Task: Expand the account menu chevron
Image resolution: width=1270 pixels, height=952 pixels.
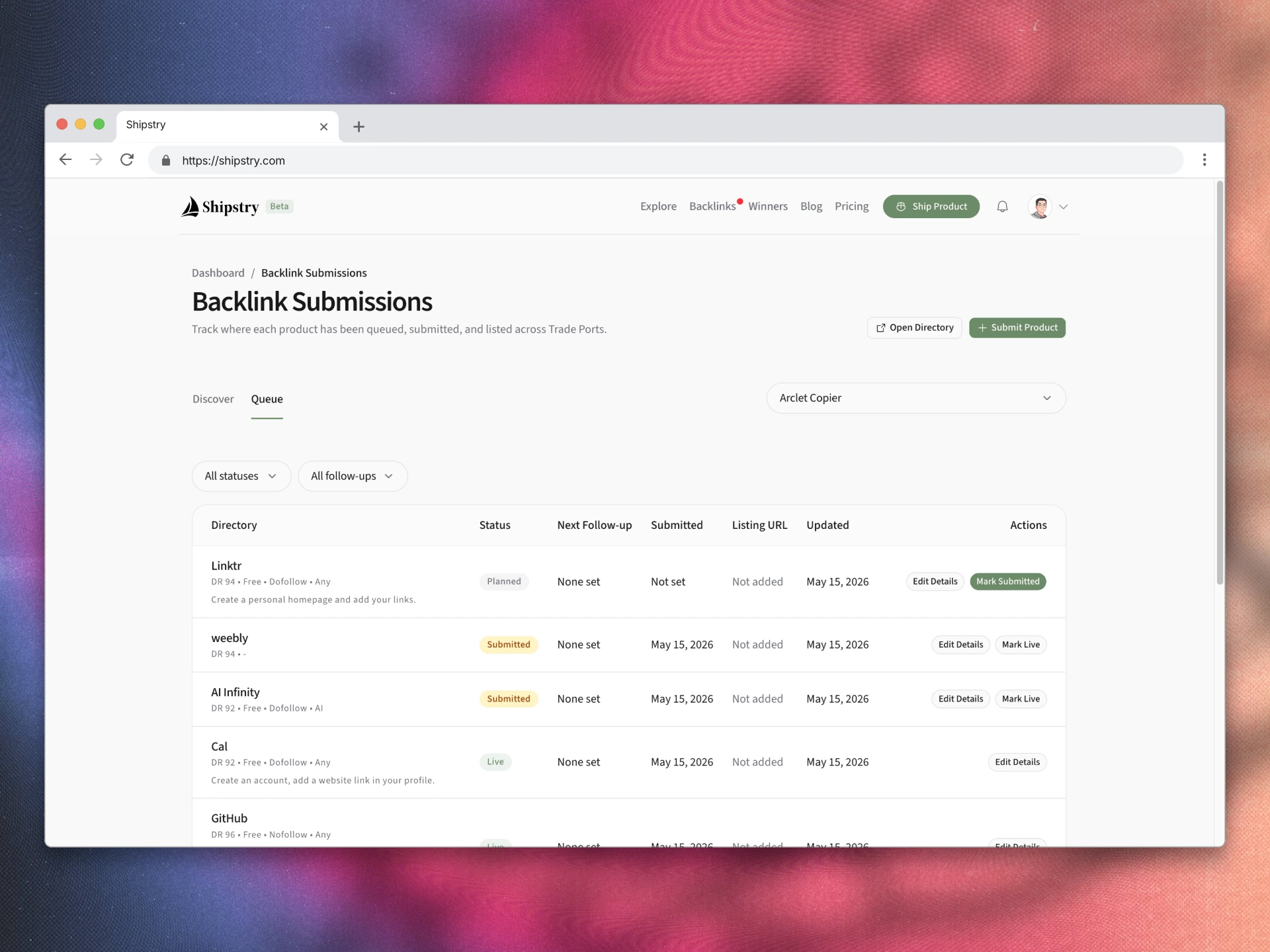Action: pyautogui.click(x=1064, y=207)
